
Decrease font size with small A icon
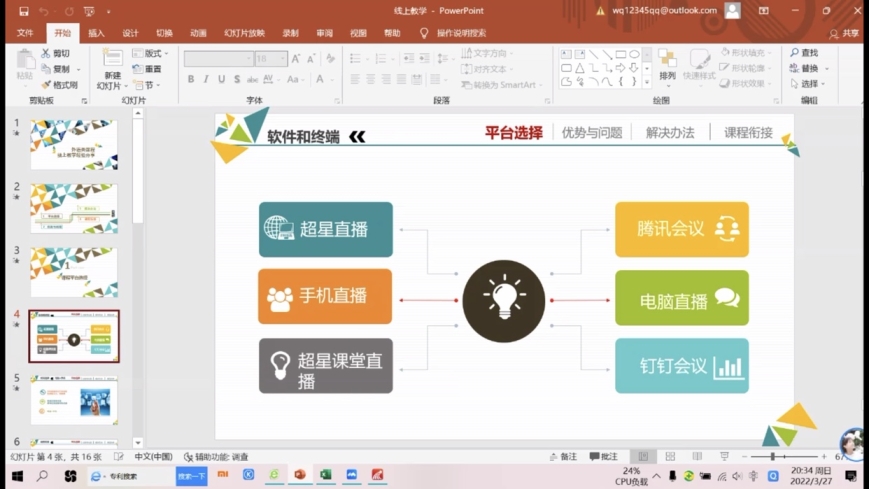[311, 58]
